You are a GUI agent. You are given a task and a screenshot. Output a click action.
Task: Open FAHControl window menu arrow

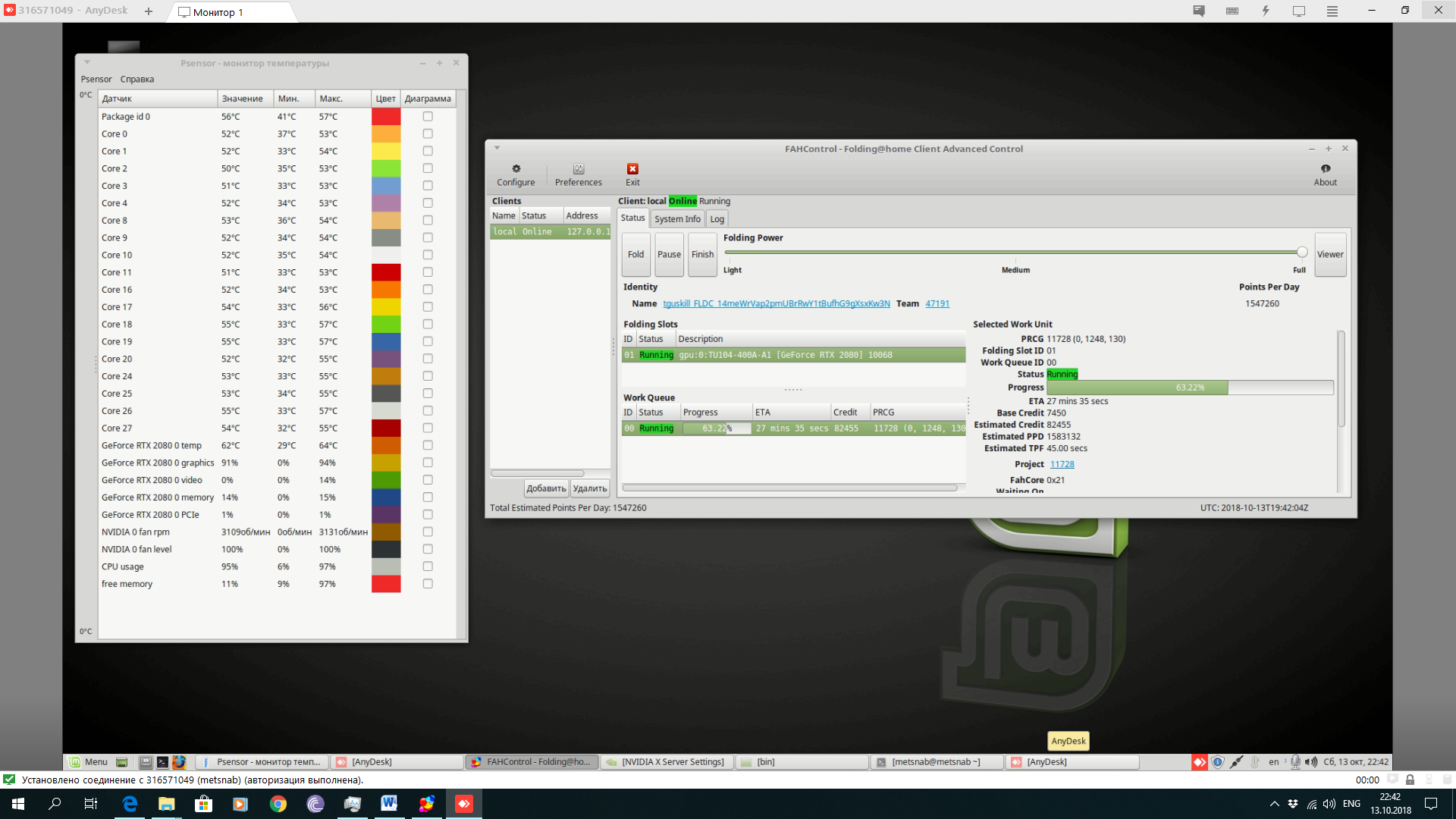click(x=497, y=149)
